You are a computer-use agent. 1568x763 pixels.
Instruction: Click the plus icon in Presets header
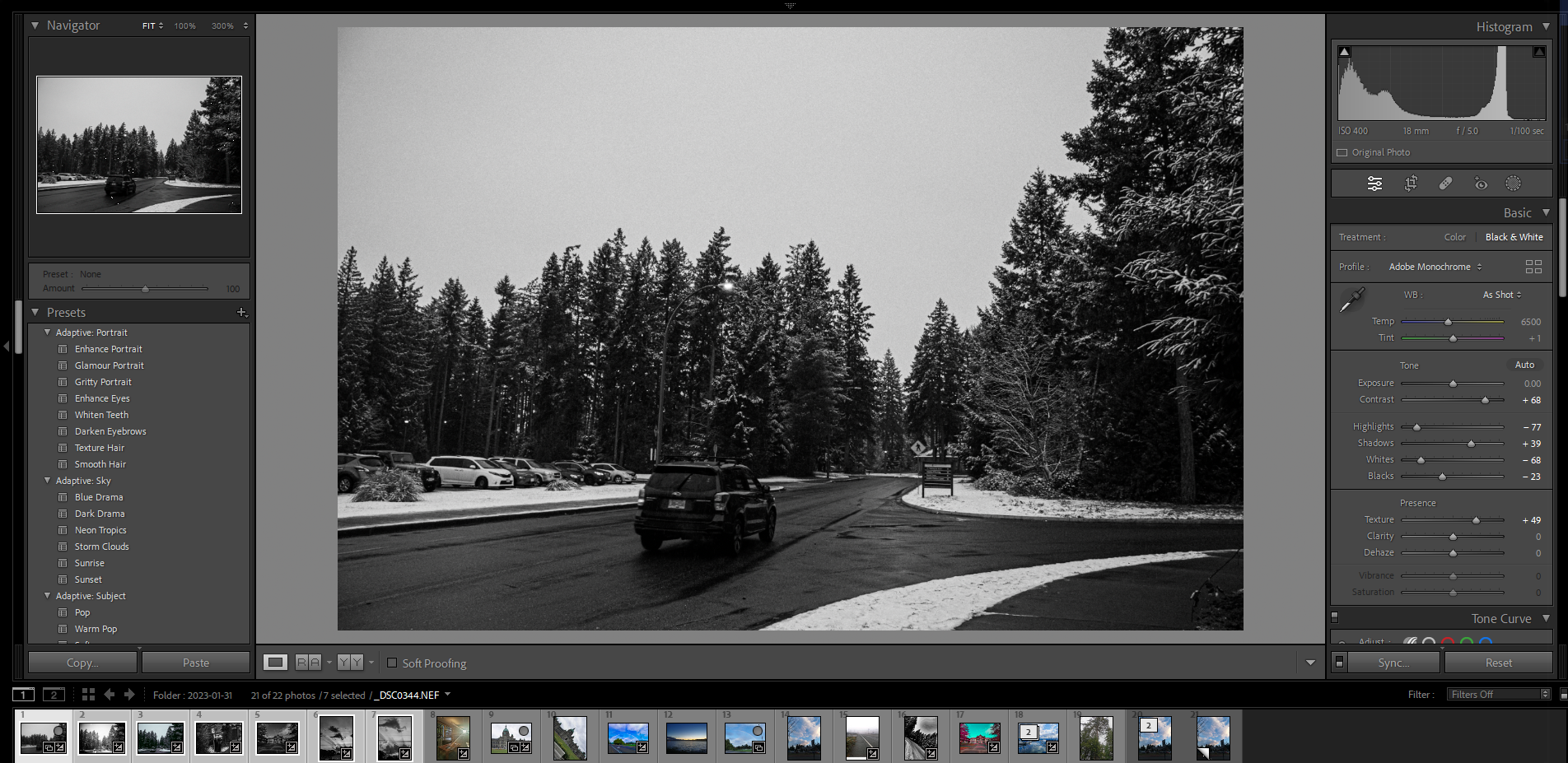(241, 312)
